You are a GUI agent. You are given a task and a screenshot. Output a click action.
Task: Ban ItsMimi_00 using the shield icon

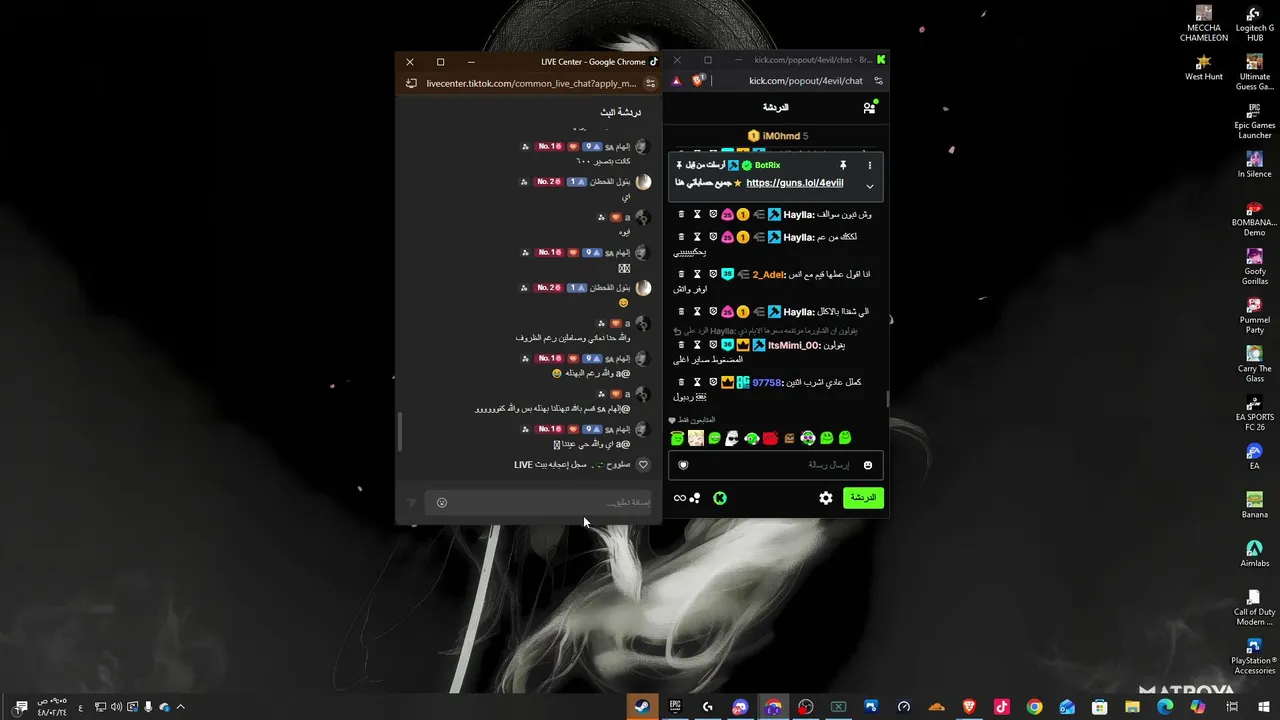click(713, 345)
